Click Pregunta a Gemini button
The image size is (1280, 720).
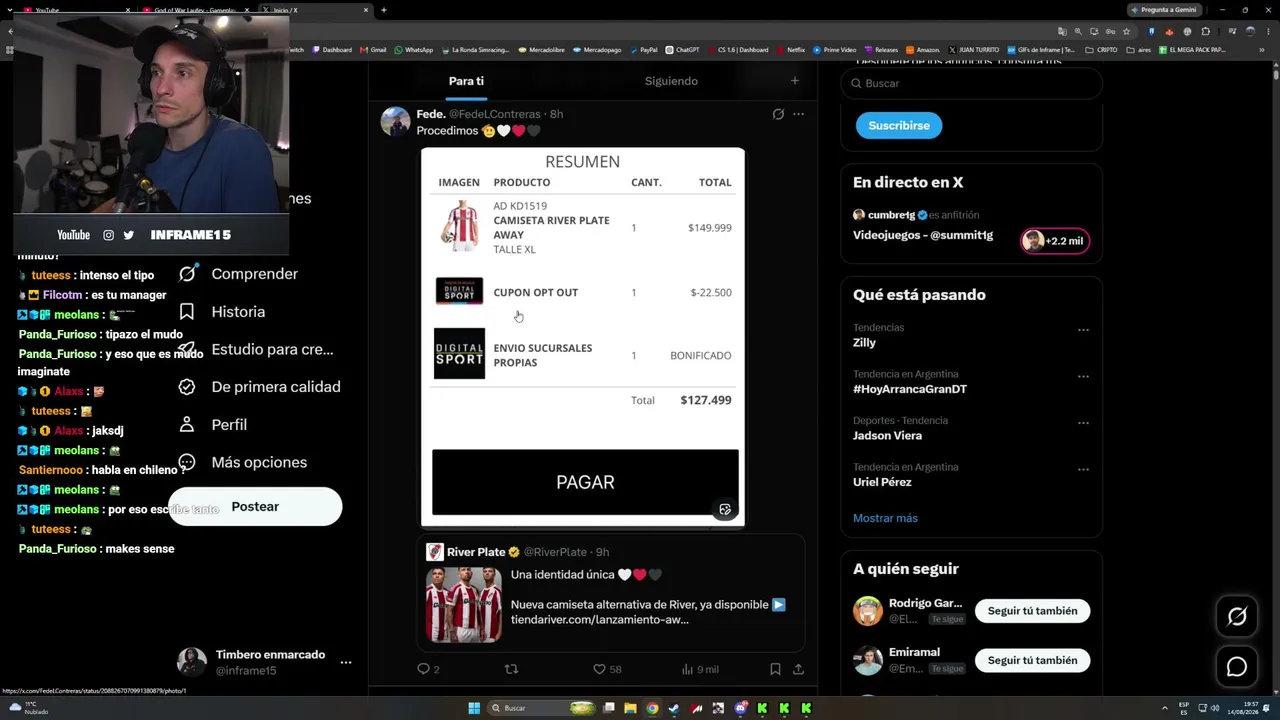(x=1163, y=10)
